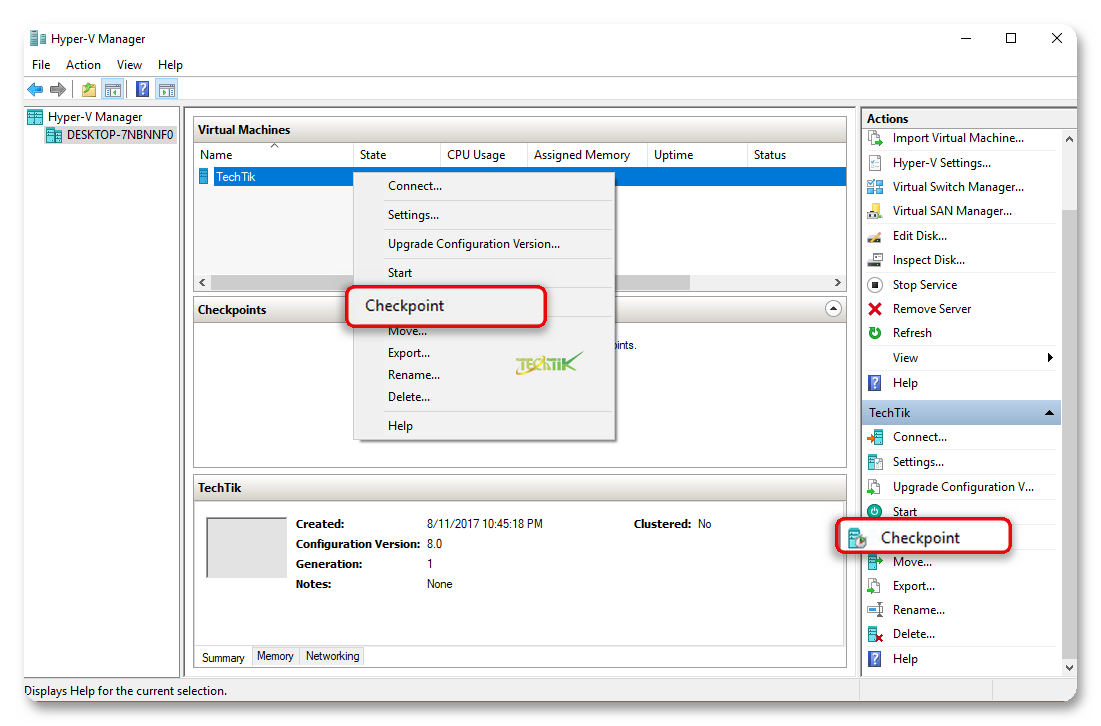The height and width of the screenshot is (726, 1101).
Task: Click Import Virtual Machine icon
Action: tap(875, 138)
